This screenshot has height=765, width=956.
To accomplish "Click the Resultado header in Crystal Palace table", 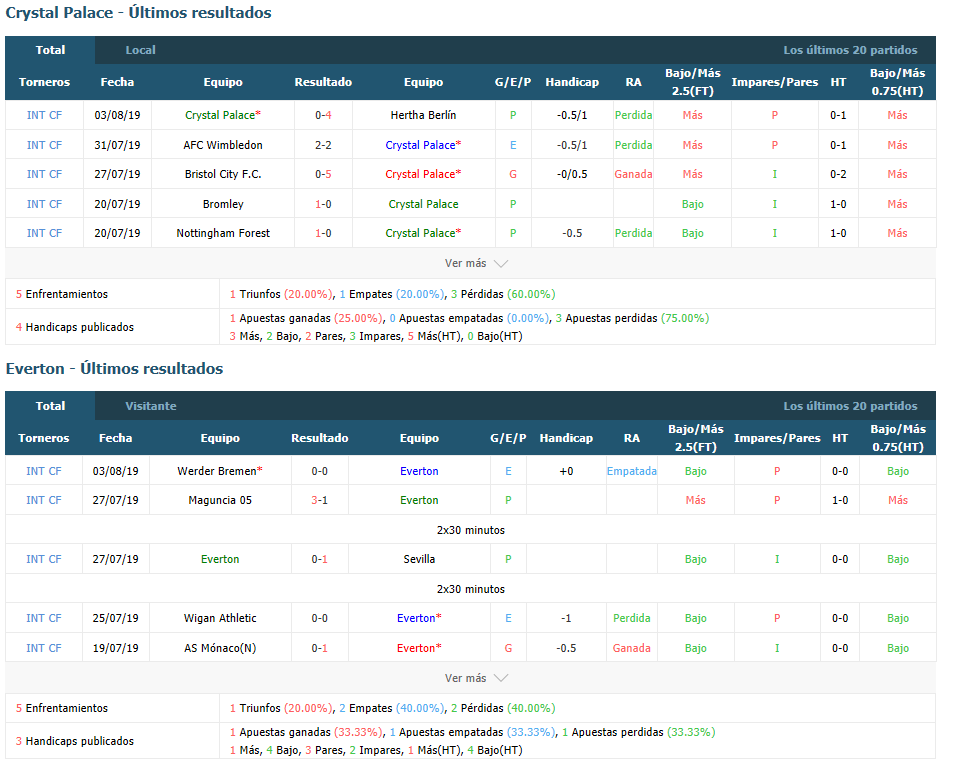I will [323, 82].
